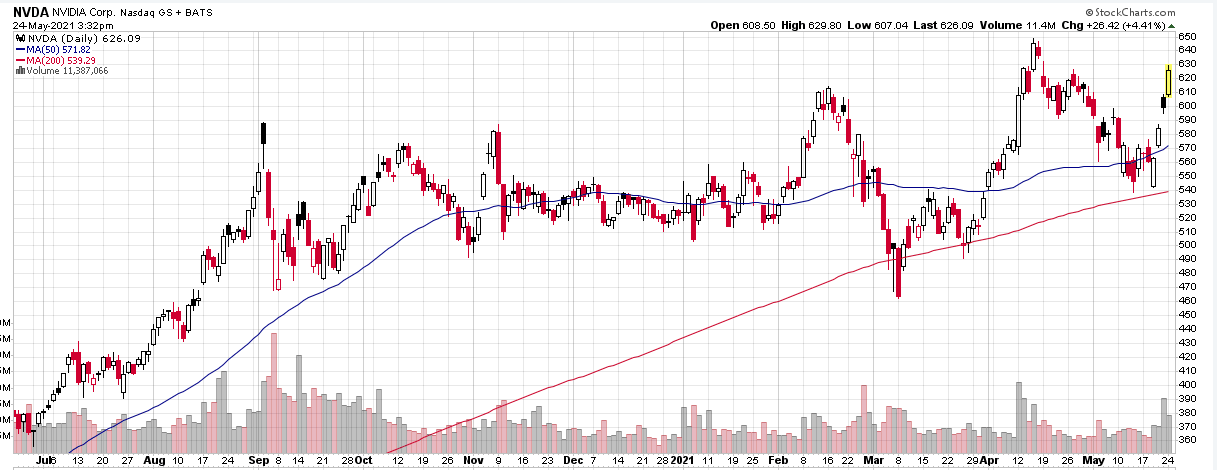Click the Nov label on the date axis
This screenshot has width=1217, height=470.
[x=474, y=461]
